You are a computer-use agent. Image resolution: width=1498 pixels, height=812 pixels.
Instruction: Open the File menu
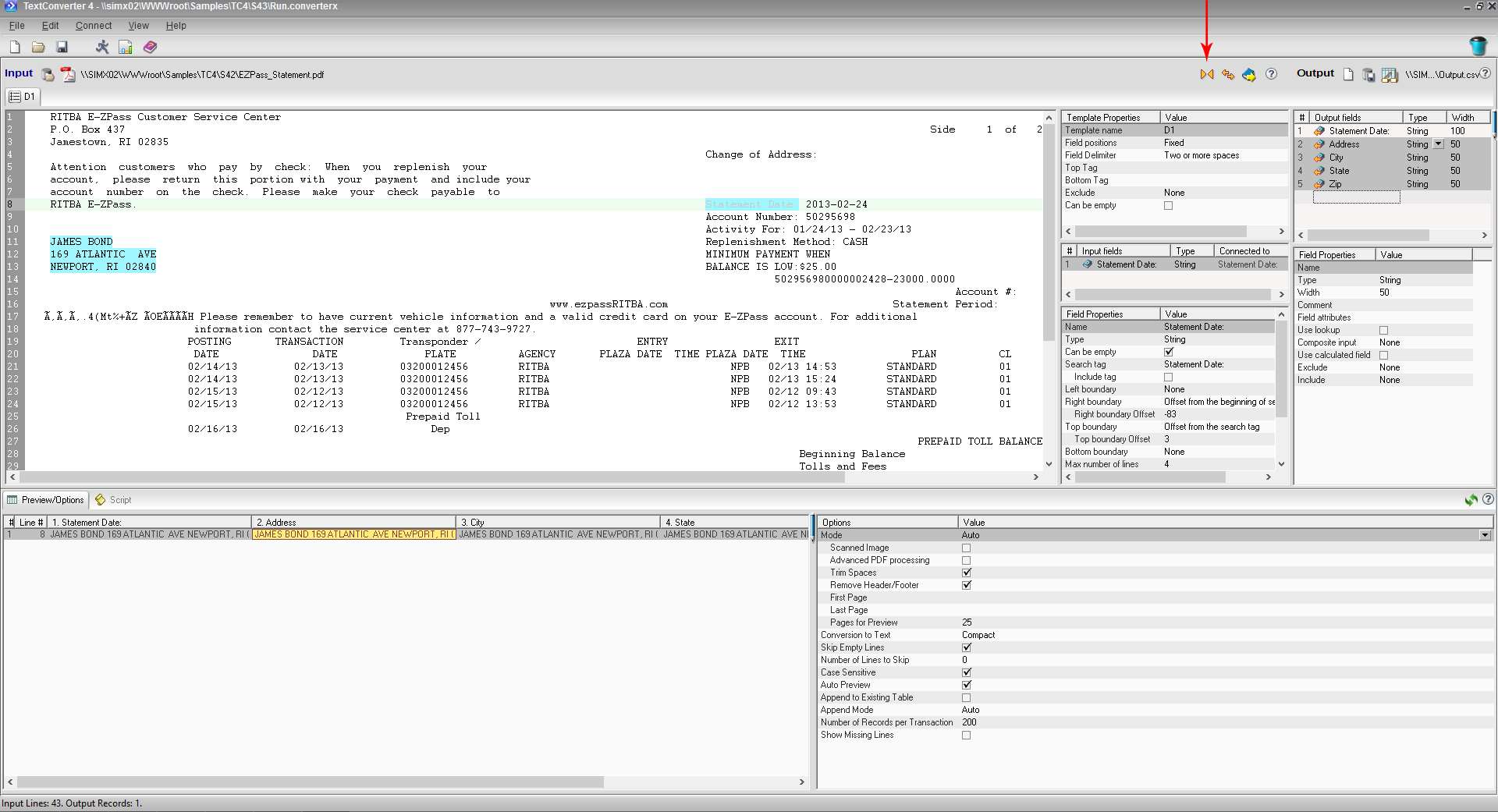tap(17, 26)
